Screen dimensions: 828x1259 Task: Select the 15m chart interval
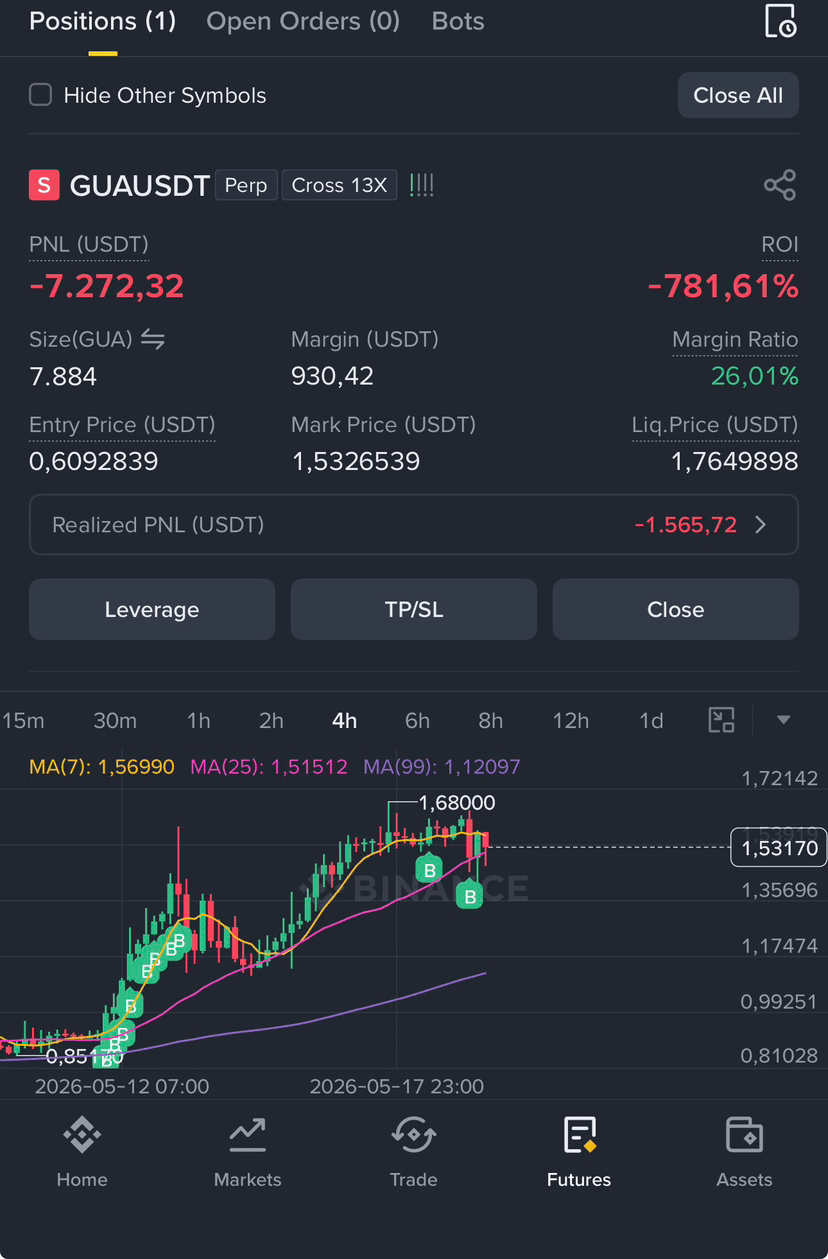tap(23, 720)
